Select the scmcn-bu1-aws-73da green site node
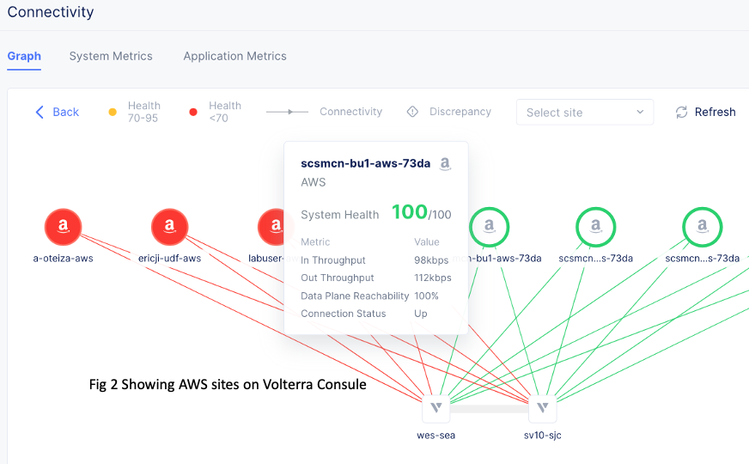This screenshot has width=749, height=464. click(x=490, y=227)
